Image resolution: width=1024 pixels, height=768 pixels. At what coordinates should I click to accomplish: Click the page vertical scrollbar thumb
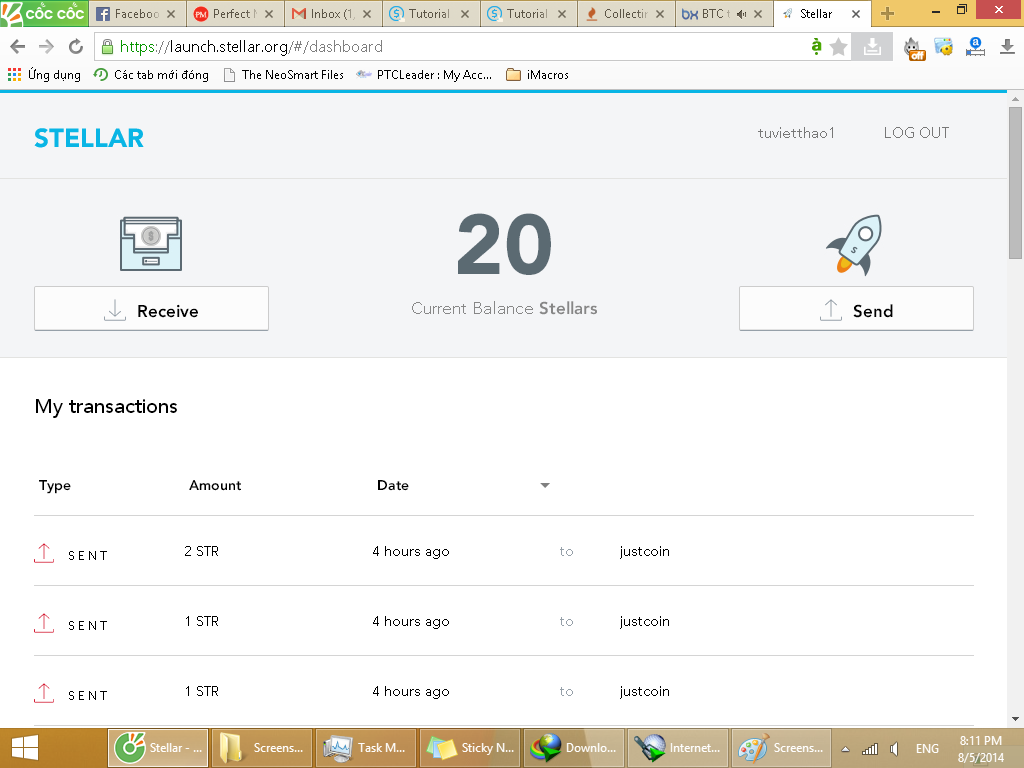pyautogui.click(x=1015, y=183)
